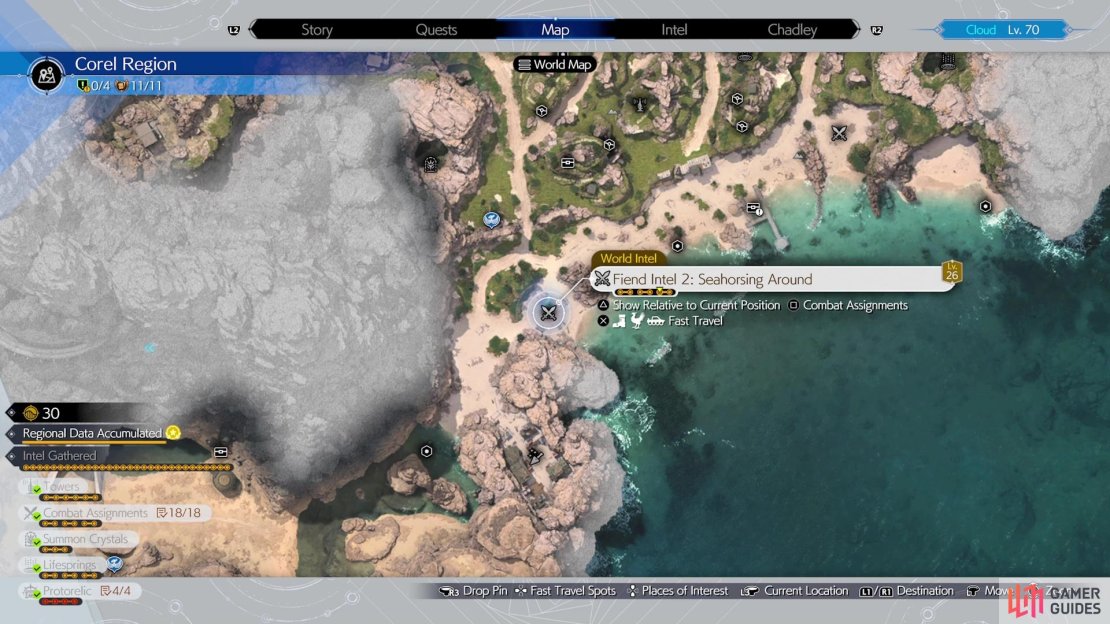Click the Fiend Intel 2 progress pips

click(x=644, y=292)
